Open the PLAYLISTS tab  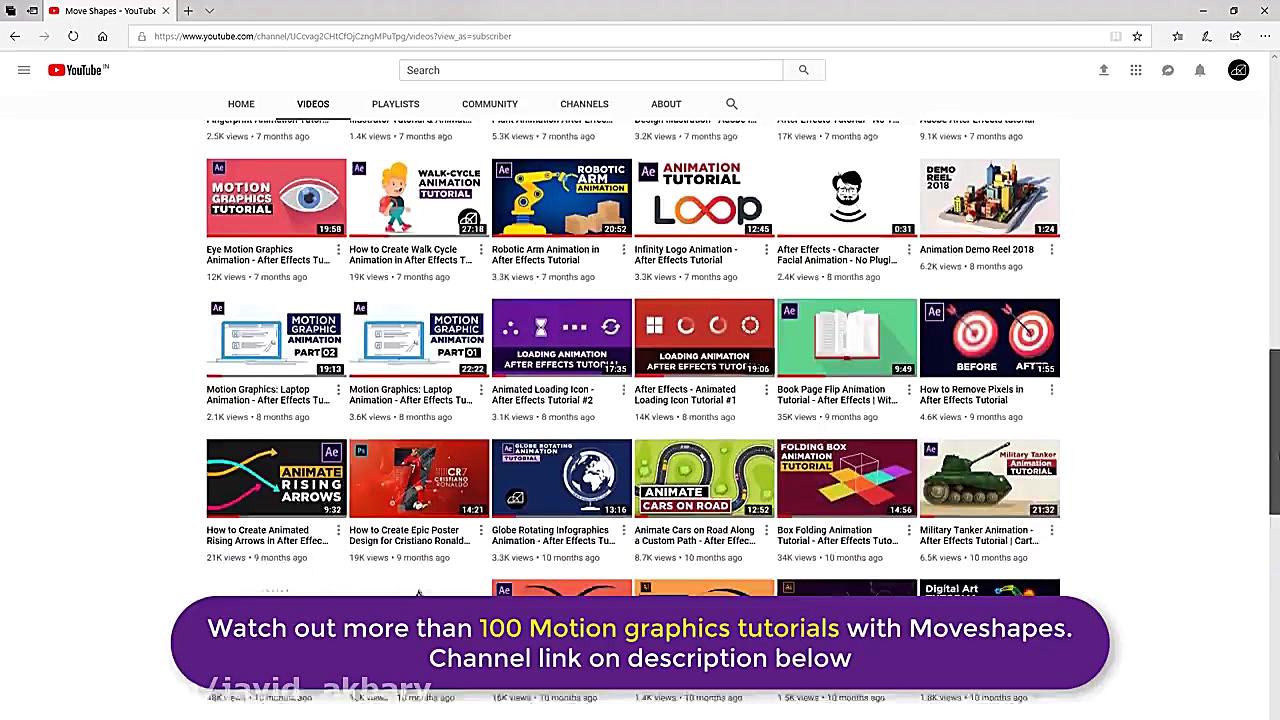pos(395,104)
